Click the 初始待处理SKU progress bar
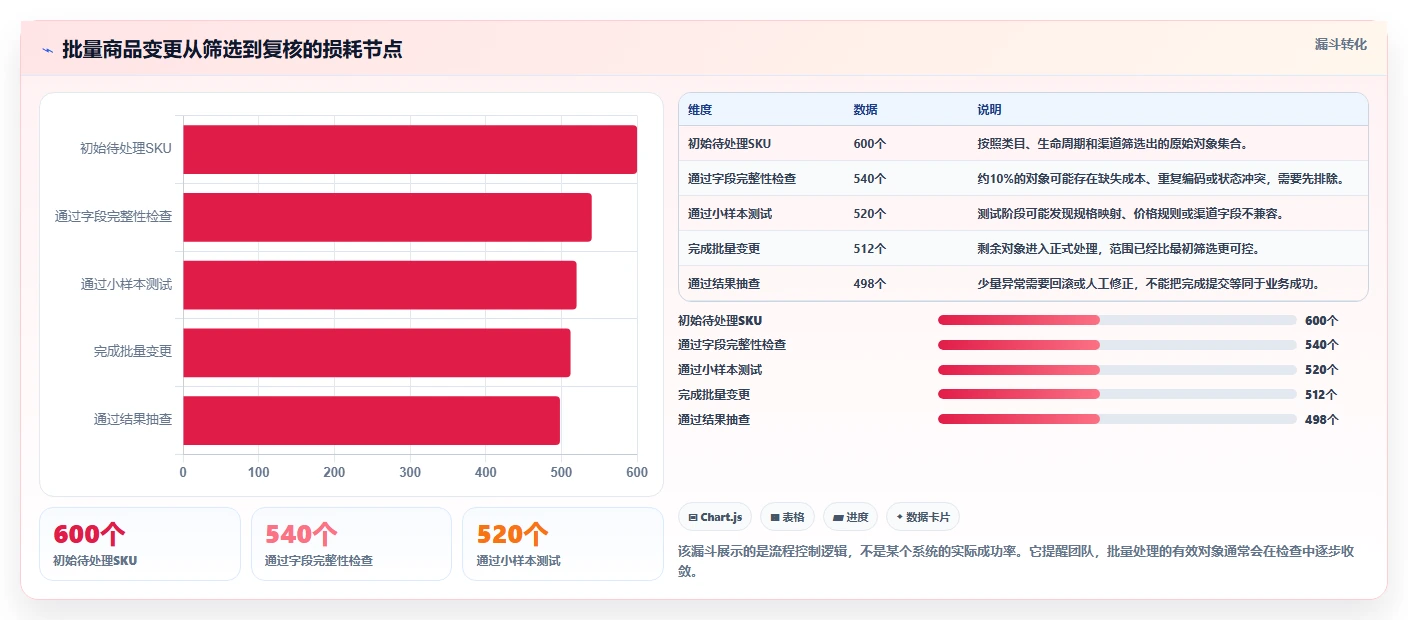The height and width of the screenshot is (620, 1408). (x=1117, y=320)
